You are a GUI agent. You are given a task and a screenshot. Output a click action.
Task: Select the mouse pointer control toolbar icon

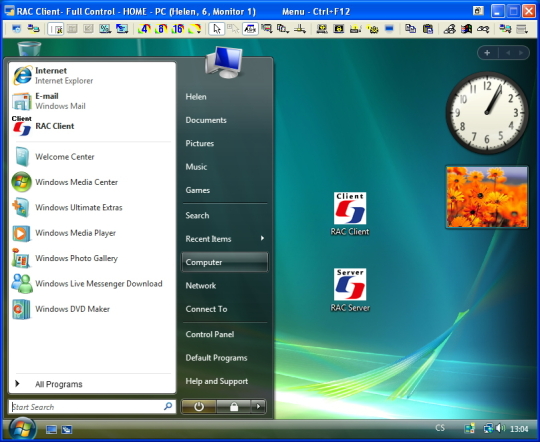(217, 29)
